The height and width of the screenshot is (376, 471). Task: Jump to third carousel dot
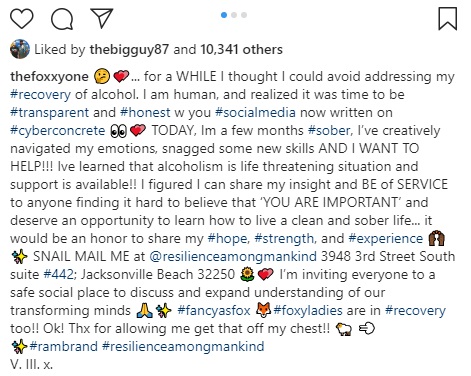pos(244,15)
